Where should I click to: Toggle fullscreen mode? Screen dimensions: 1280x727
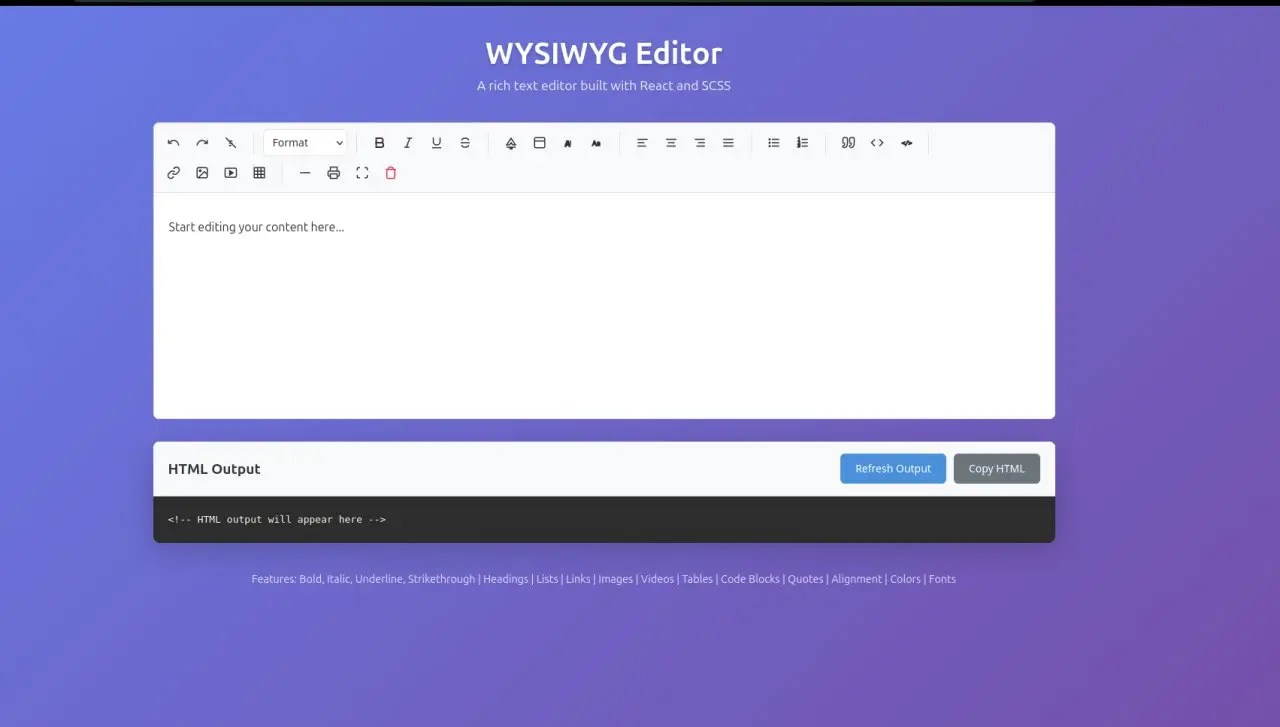click(x=362, y=173)
